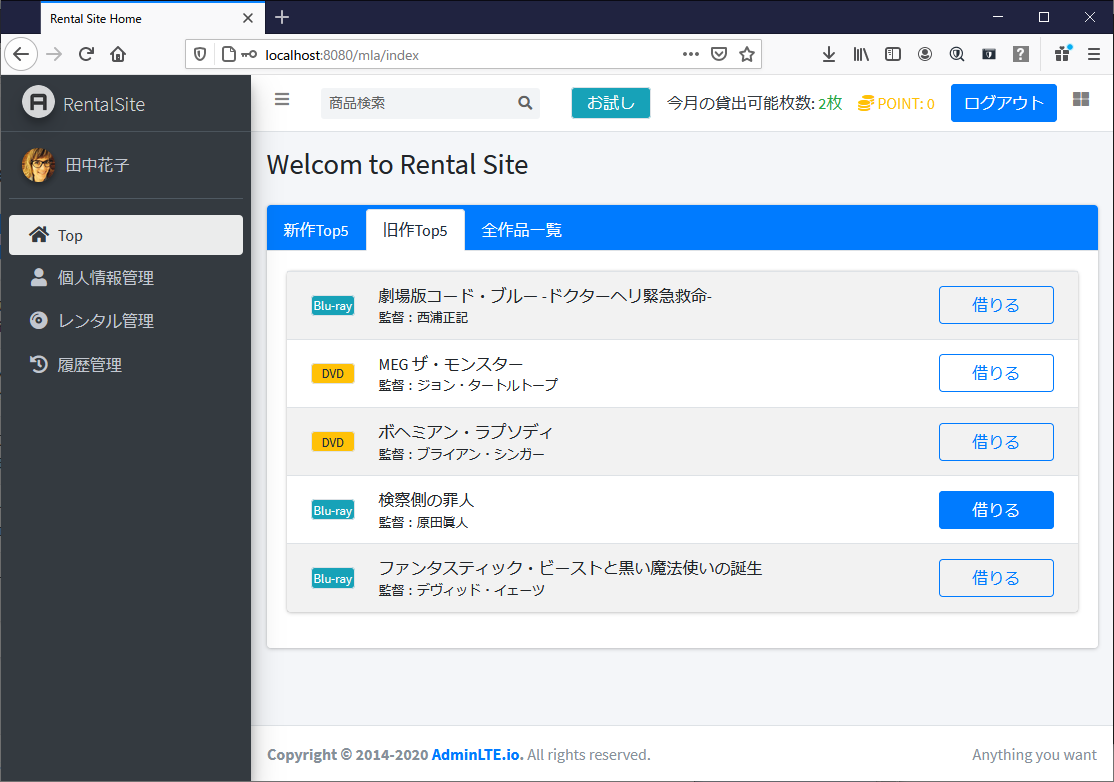Click the home icon beside Top

point(37,234)
